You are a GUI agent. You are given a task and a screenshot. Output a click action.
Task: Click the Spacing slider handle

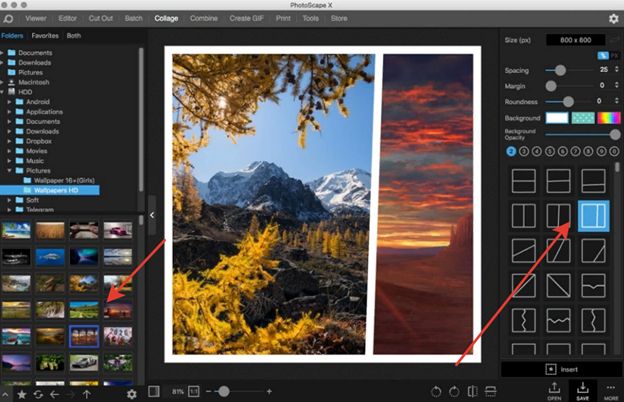coord(560,70)
